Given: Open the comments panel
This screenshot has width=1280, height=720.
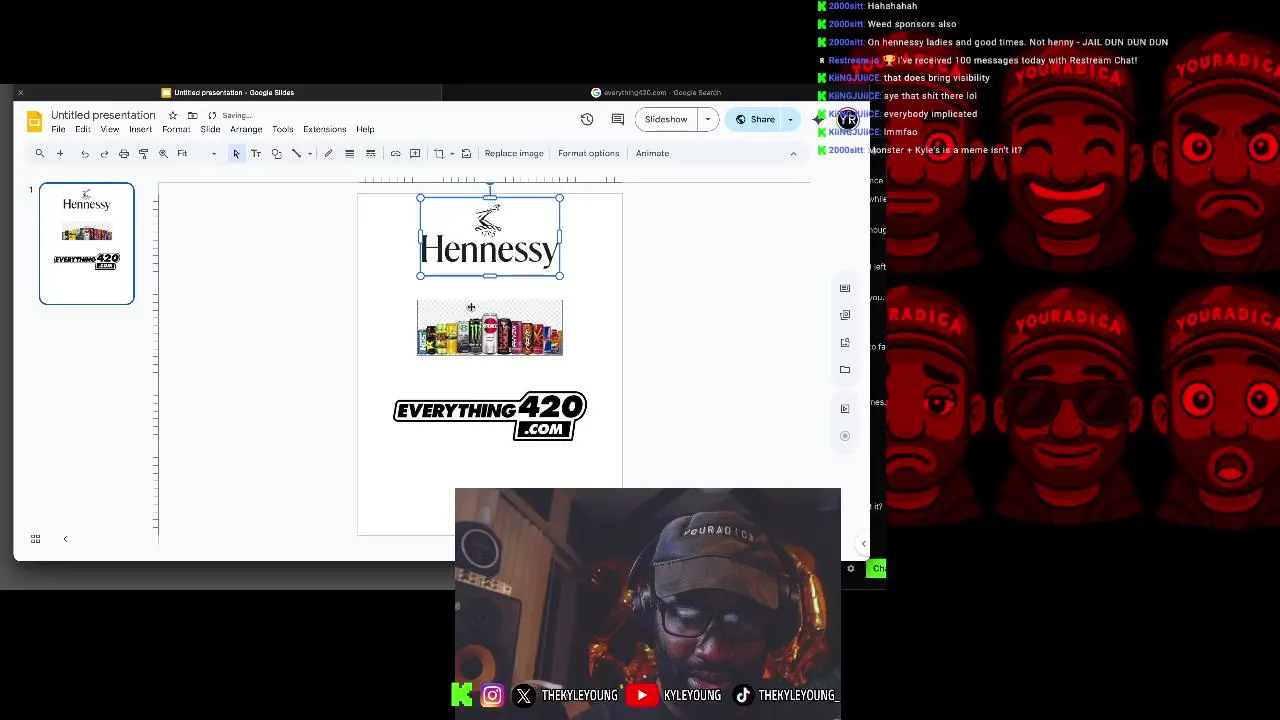Looking at the screenshot, I should pos(618,119).
